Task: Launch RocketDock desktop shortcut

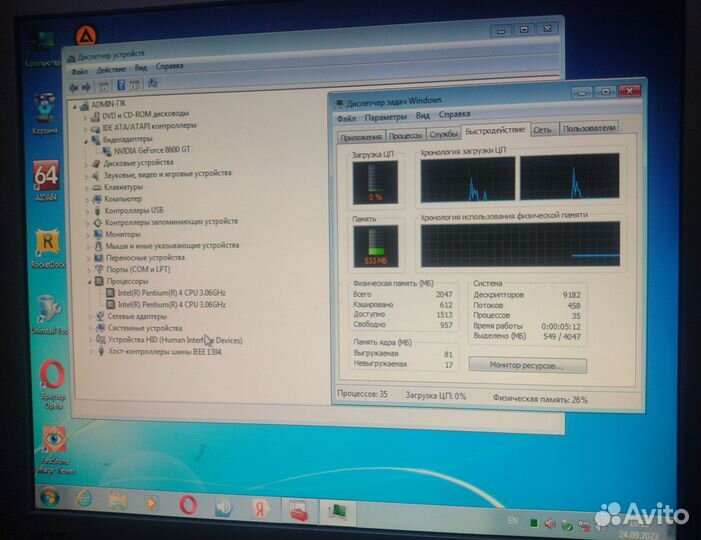Action: pos(48,248)
